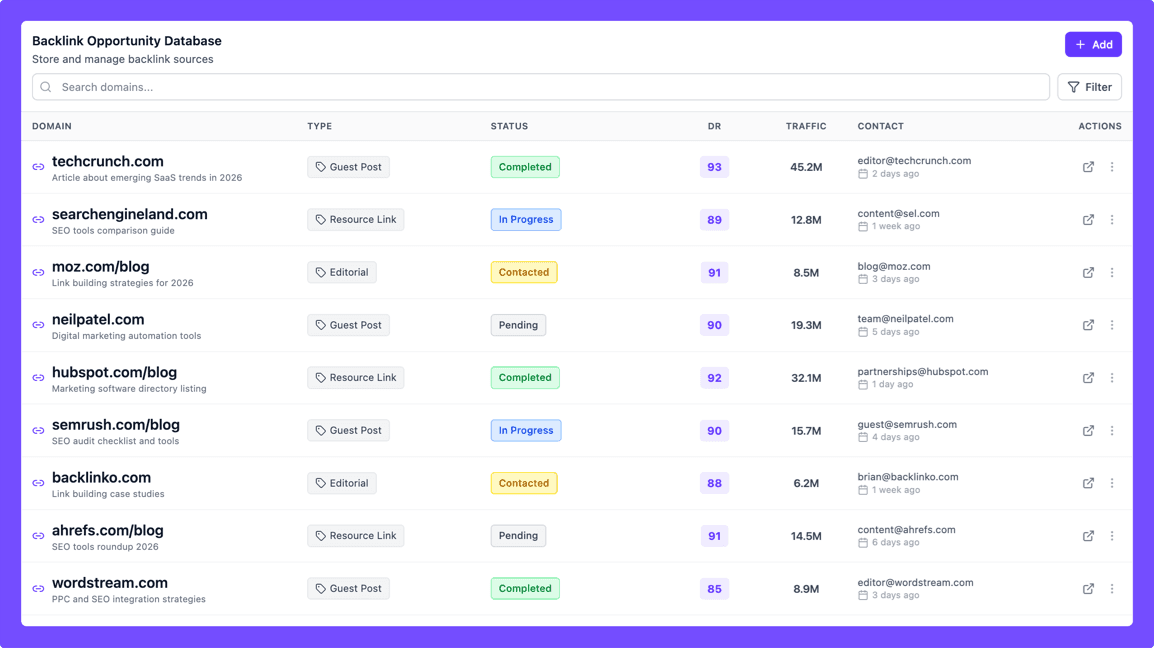Select the Completed status on techcrunch.com
Viewport: 1154px width, 648px height.
[x=525, y=167]
